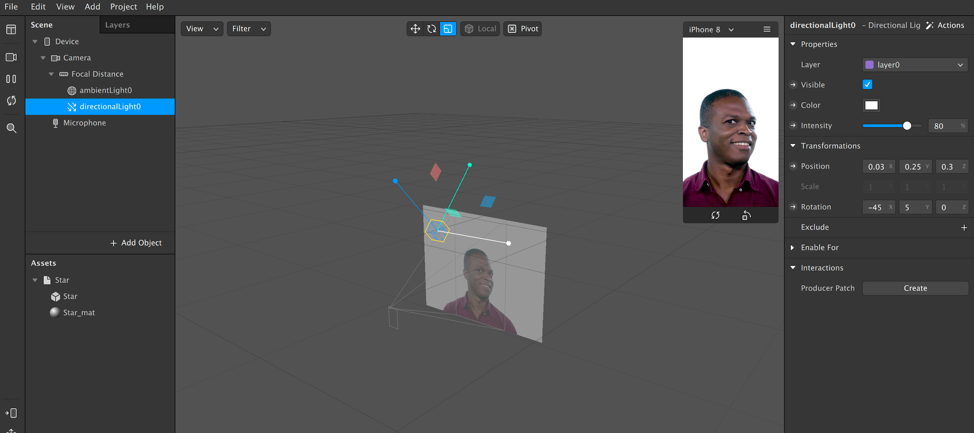Collapse the Camera tree node
Image resolution: width=974 pixels, height=433 pixels.
[43, 58]
